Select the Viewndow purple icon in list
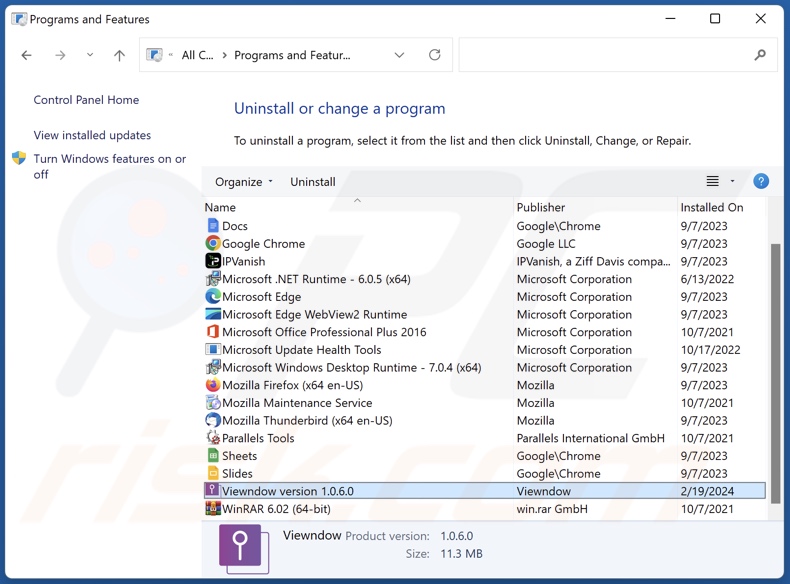This screenshot has height=584, width=790. (213, 490)
